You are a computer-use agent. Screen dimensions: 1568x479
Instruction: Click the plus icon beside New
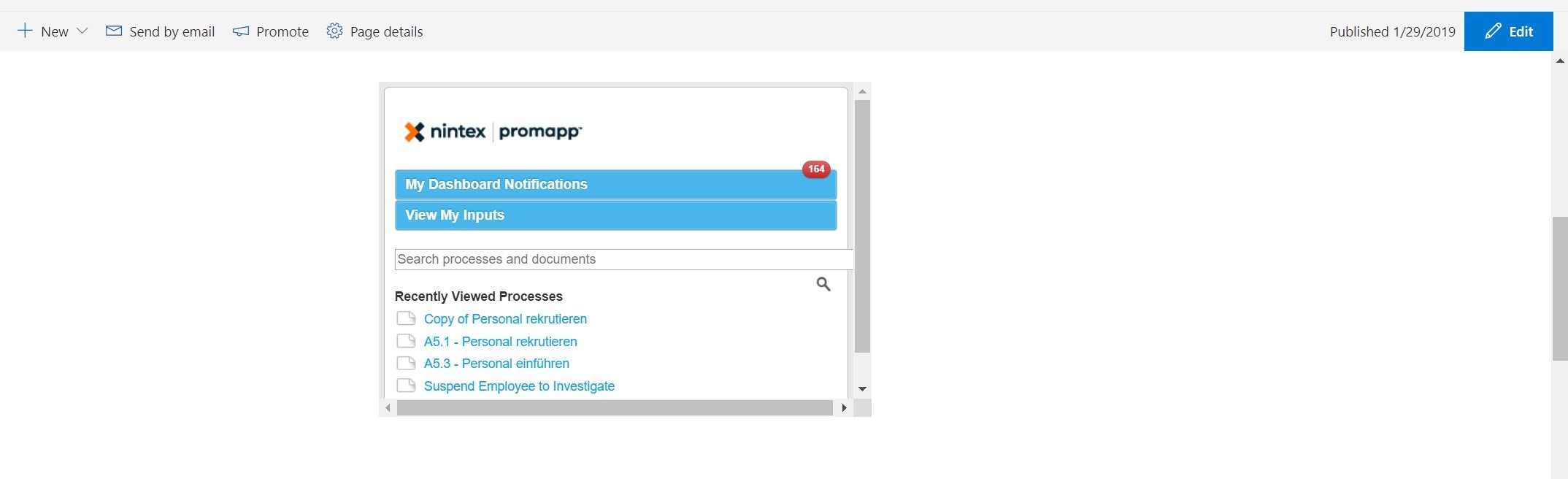[x=25, y=31]
